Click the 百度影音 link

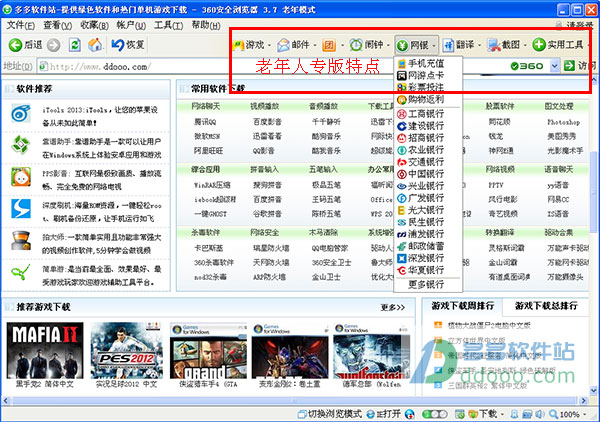coord(267,122)
